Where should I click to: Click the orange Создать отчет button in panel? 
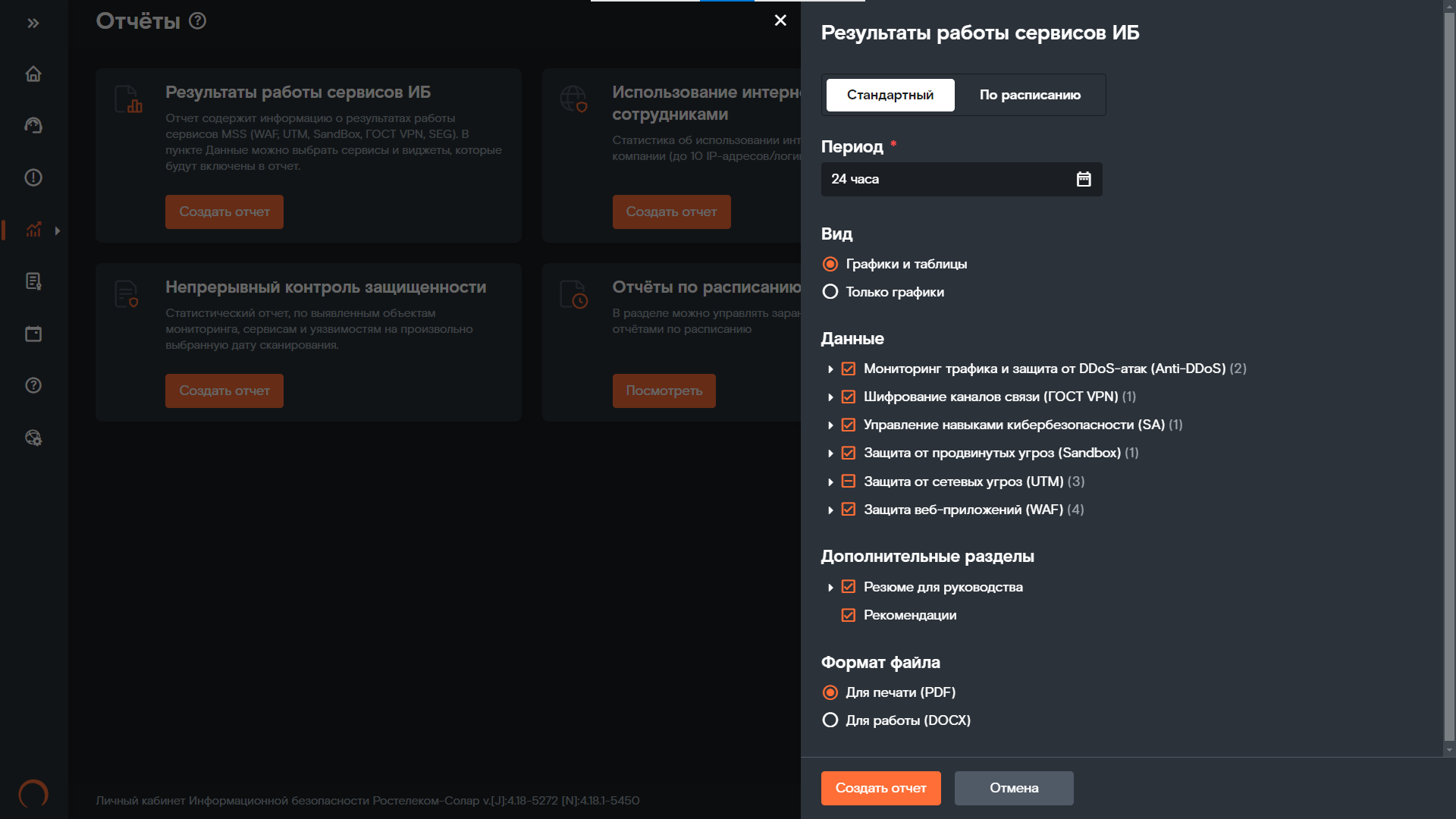point(880,788)
